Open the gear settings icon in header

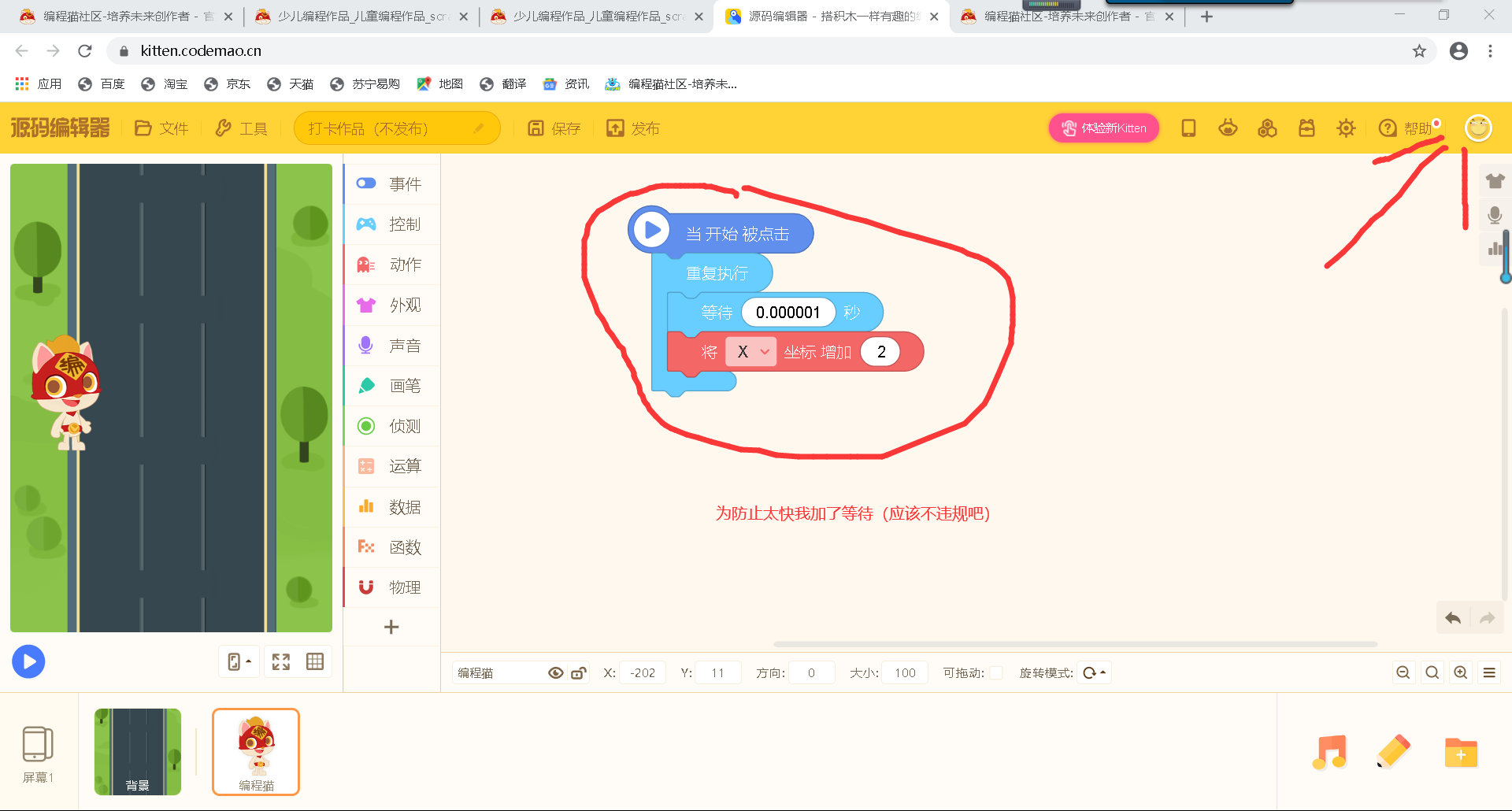pos(1346,128)
